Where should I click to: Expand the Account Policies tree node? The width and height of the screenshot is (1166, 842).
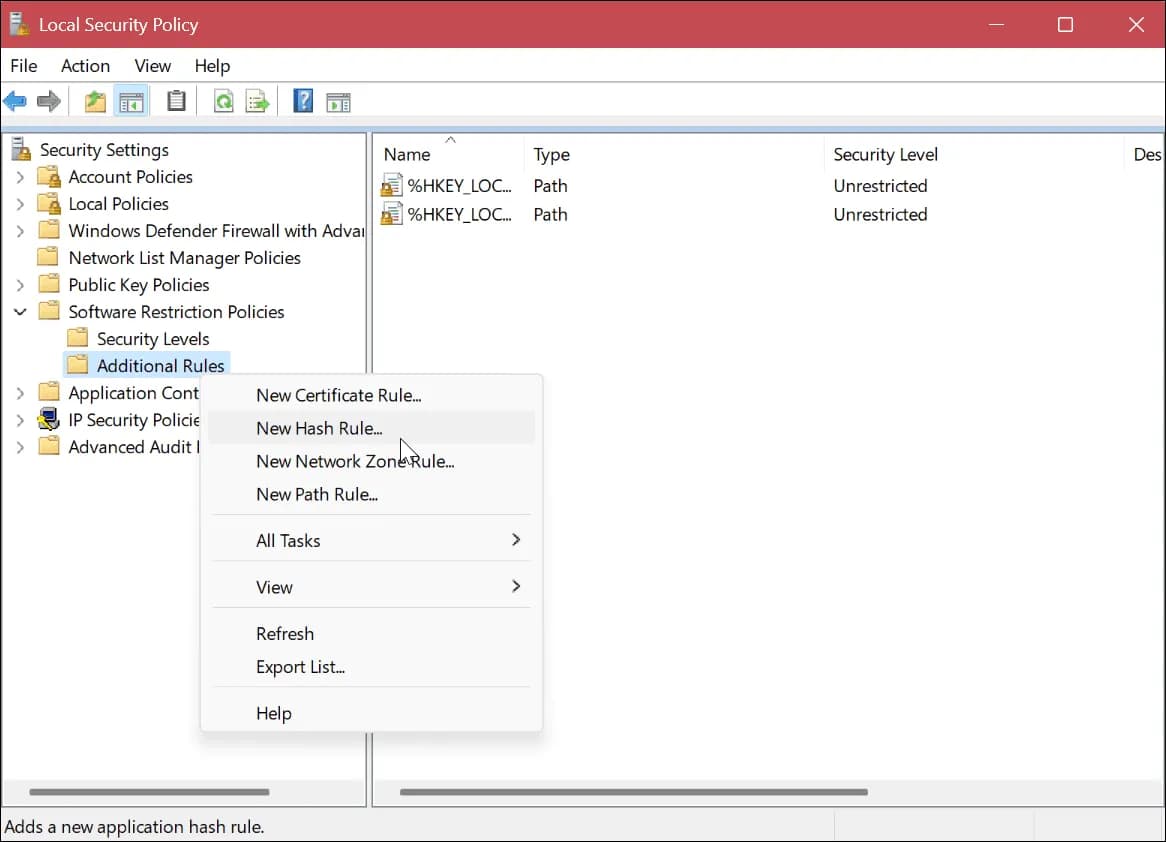[x=20, y=177]
